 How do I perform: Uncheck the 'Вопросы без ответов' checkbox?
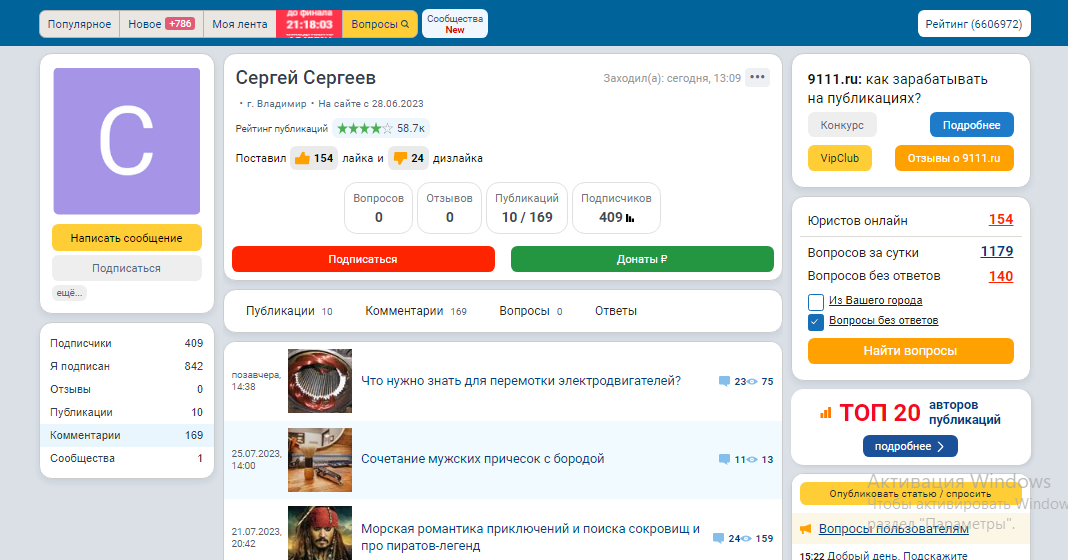pos(815,321)
